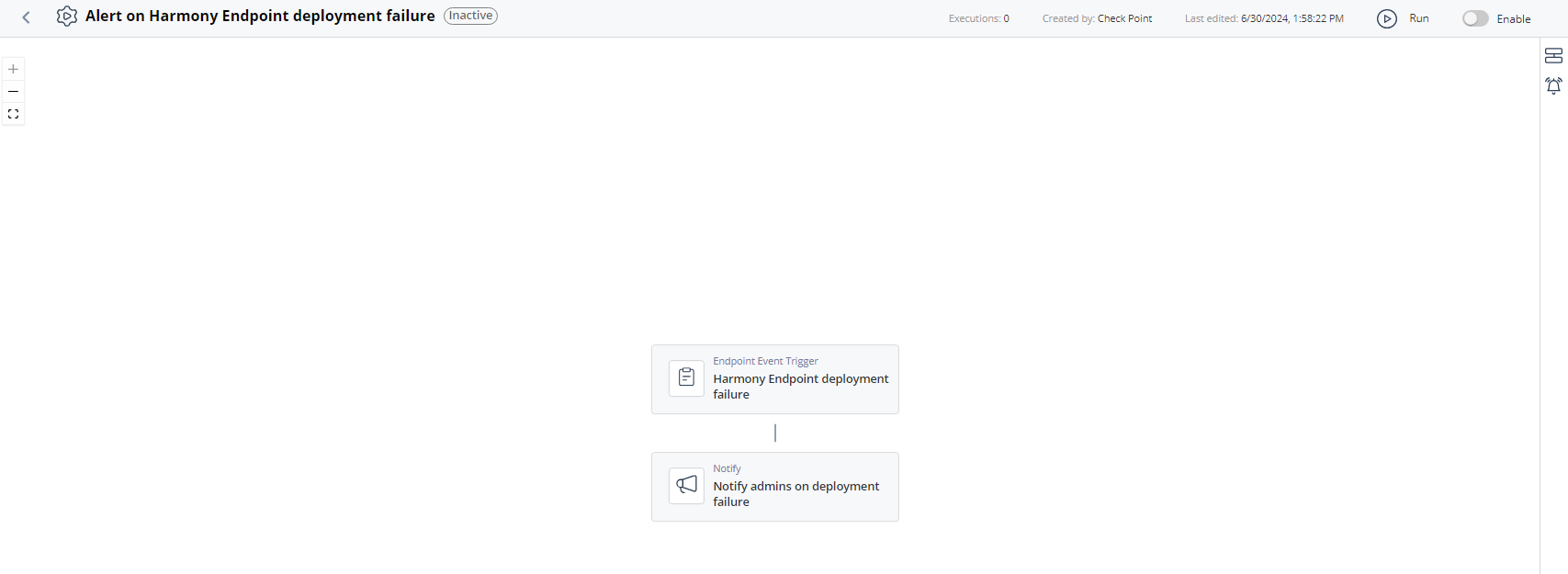This screenshot has height=574, width=1568.
Task: Toggle the Enable switch on
Action: (1475, 18)
